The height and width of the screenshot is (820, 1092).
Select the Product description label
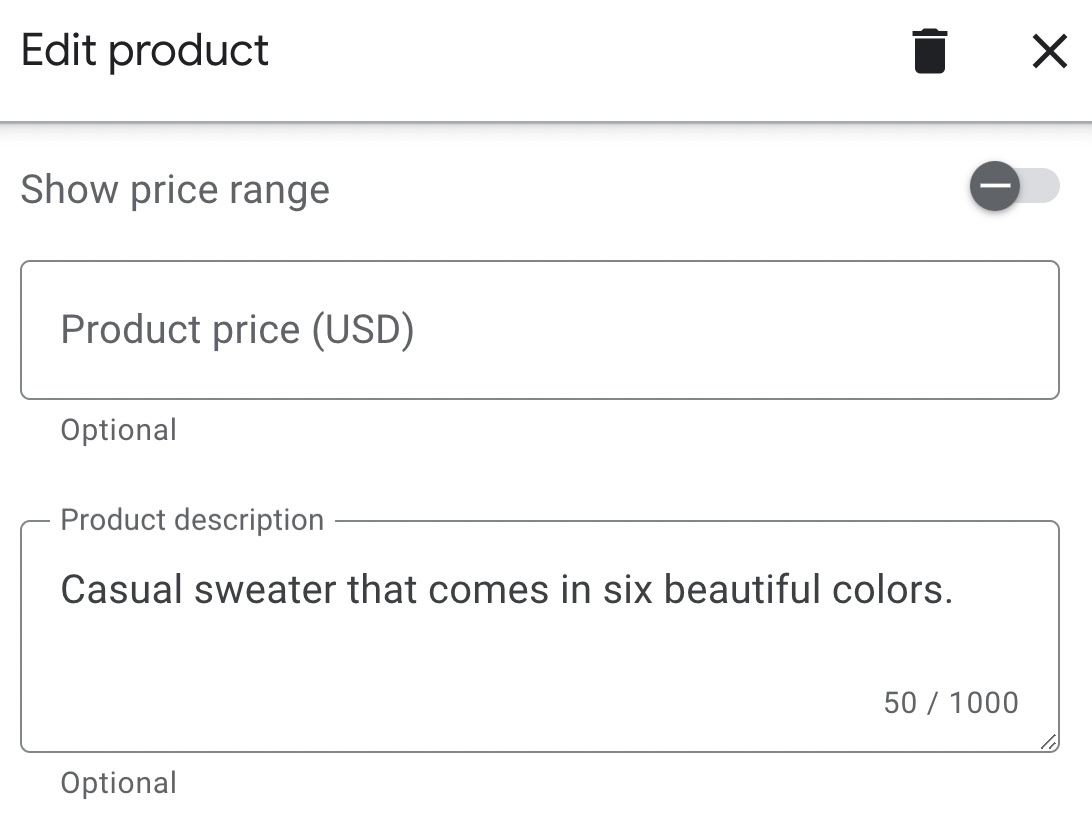point(192,519)
